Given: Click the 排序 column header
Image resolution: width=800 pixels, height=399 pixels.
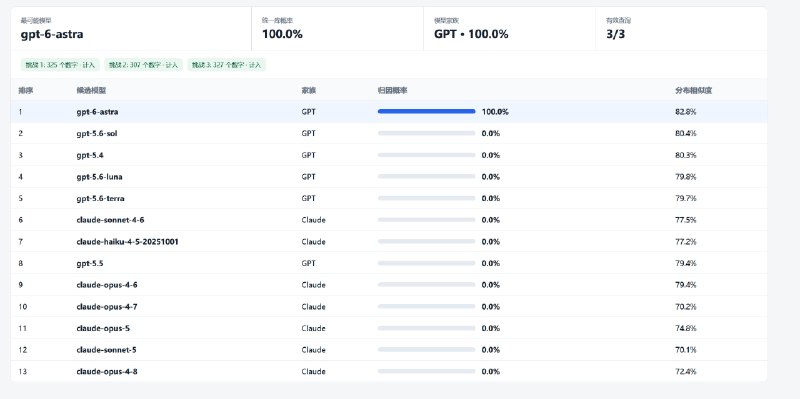Looking at the screenshot, I should tap(26, 90).
